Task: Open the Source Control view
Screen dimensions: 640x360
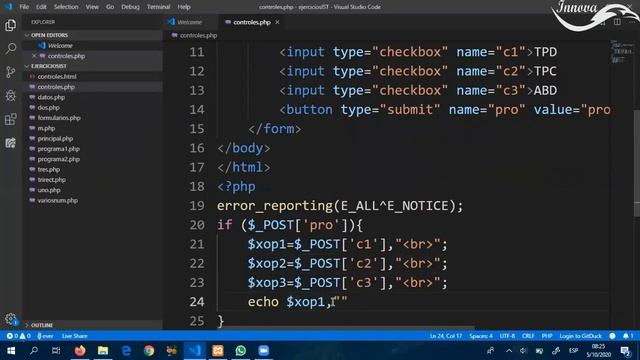Action: point(11,72)
